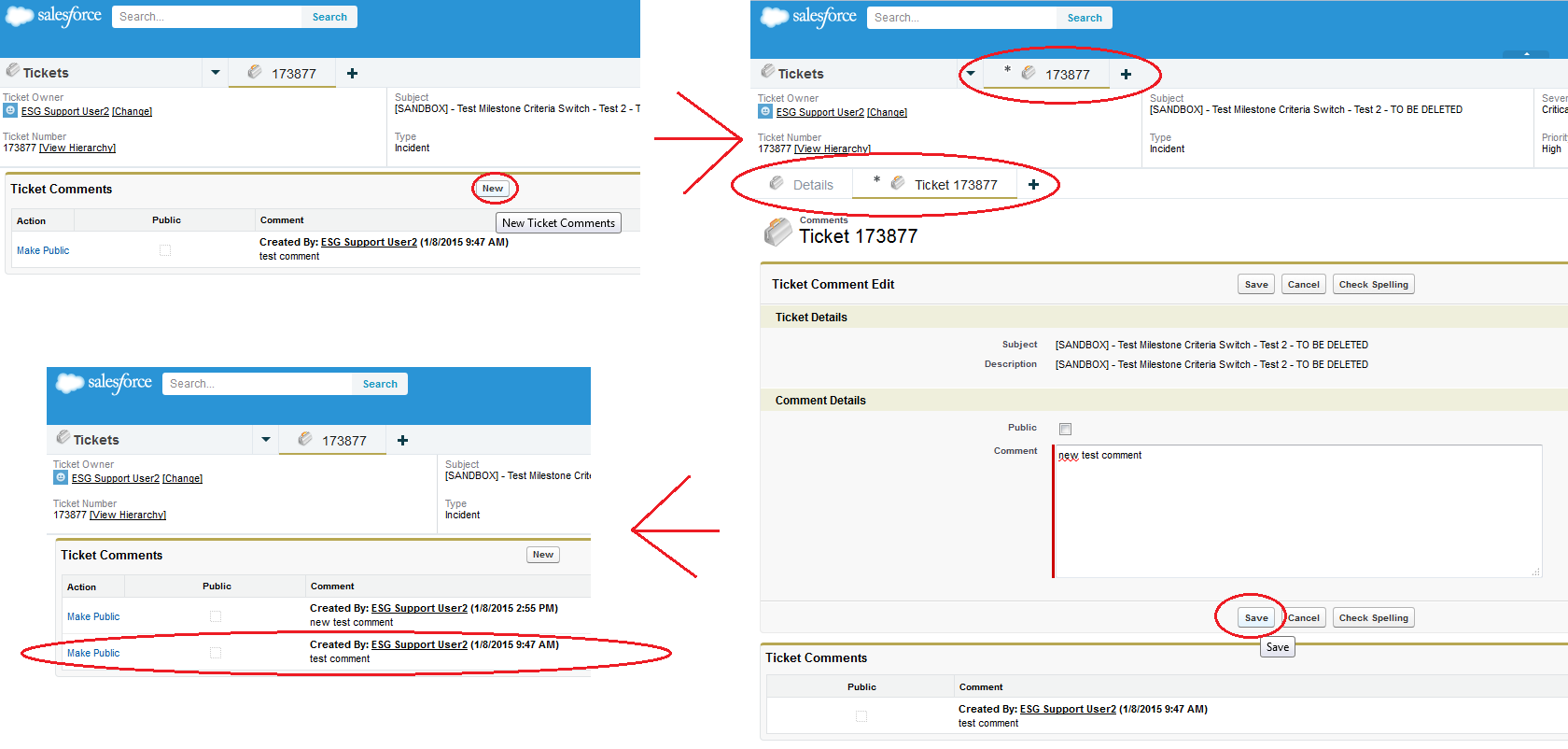Image resolution: width=1568 pixels, height=749 pixels.
Task: Click Salesforce cloud logo in bottom-left screenshot
Action: click(x=70, y=383)
